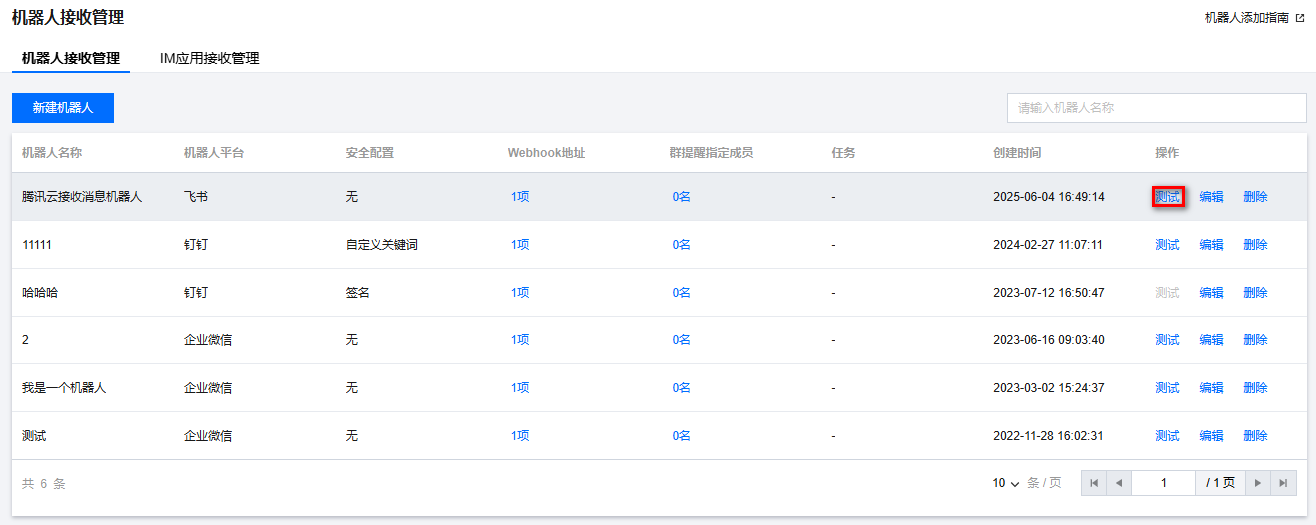Screen dimensions: 1316x525
Task: Click 测试 for 腾讯云接收消息机器人
Action: tap(1167, 197)
